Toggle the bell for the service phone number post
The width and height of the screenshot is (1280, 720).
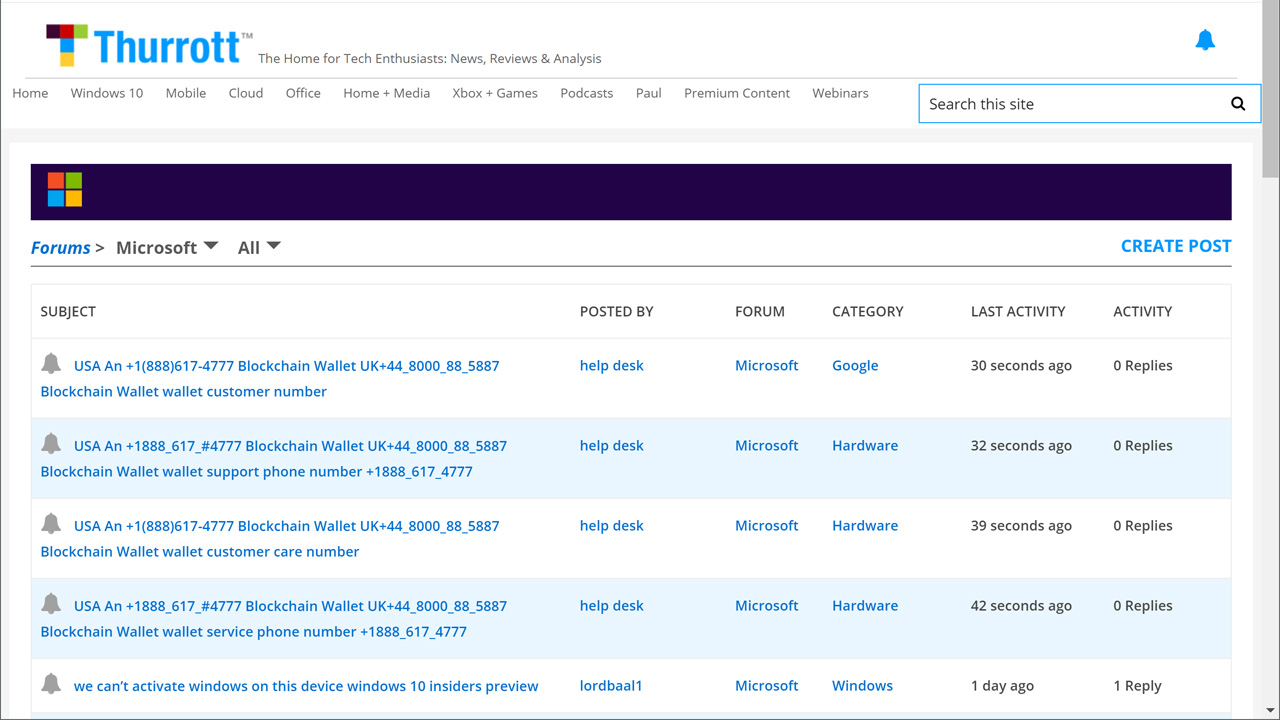point(51,604)
